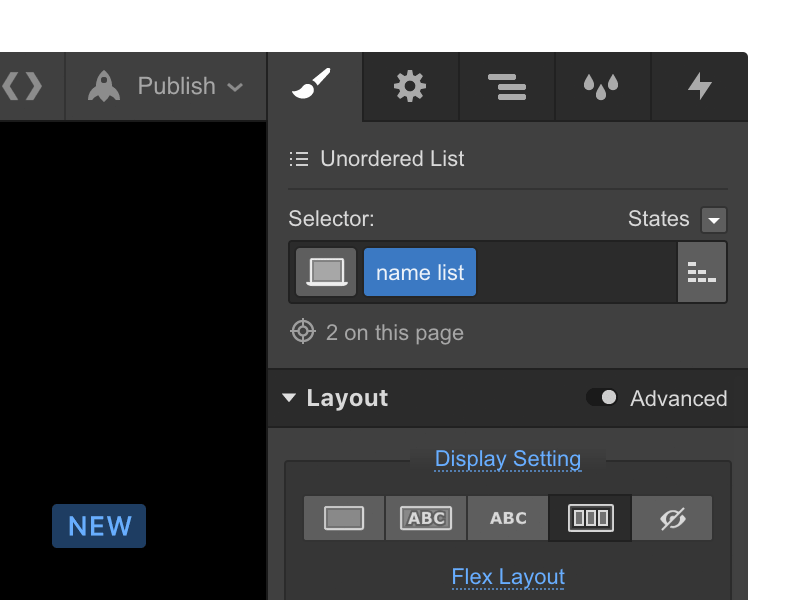Open the Display Setting link
The height and width of the screenshot is (600, 800).
tap(507, 458)
